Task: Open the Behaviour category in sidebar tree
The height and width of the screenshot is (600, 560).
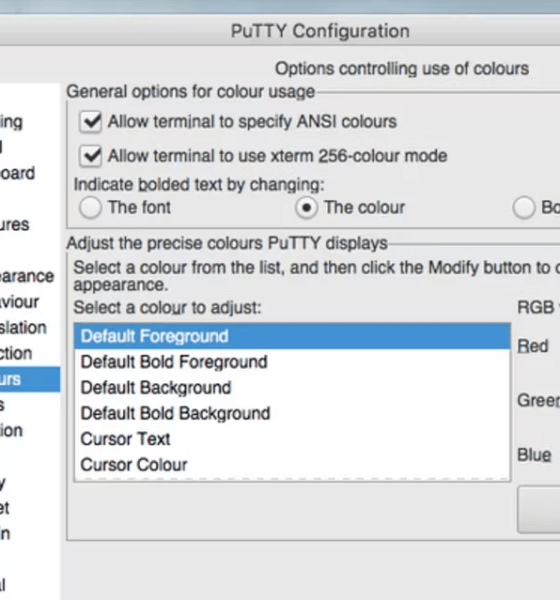Action: click(19, 302)
